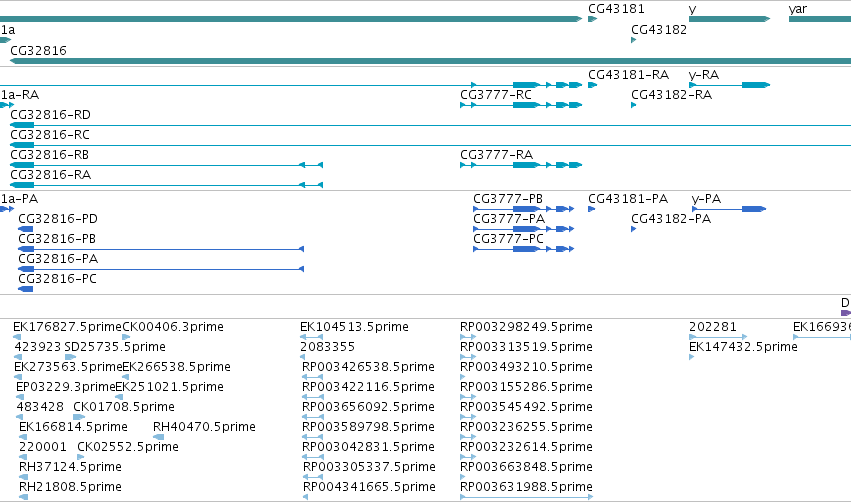851x502 pixels.
Task: Select EST RP003426538.5prime
Action: (x=368, y=367)
